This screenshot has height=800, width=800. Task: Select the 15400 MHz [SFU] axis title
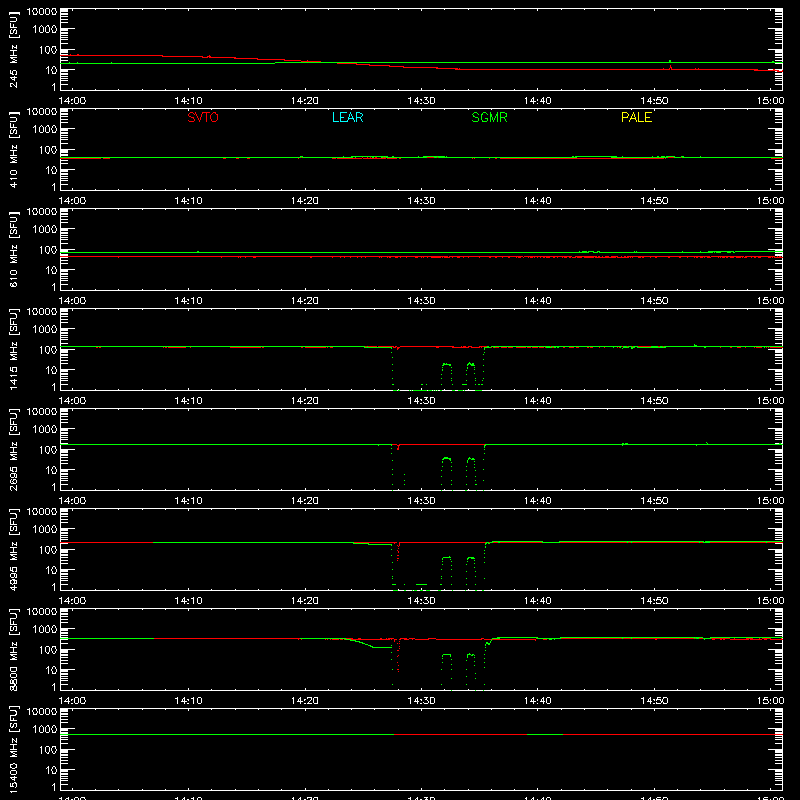point(13,750)
